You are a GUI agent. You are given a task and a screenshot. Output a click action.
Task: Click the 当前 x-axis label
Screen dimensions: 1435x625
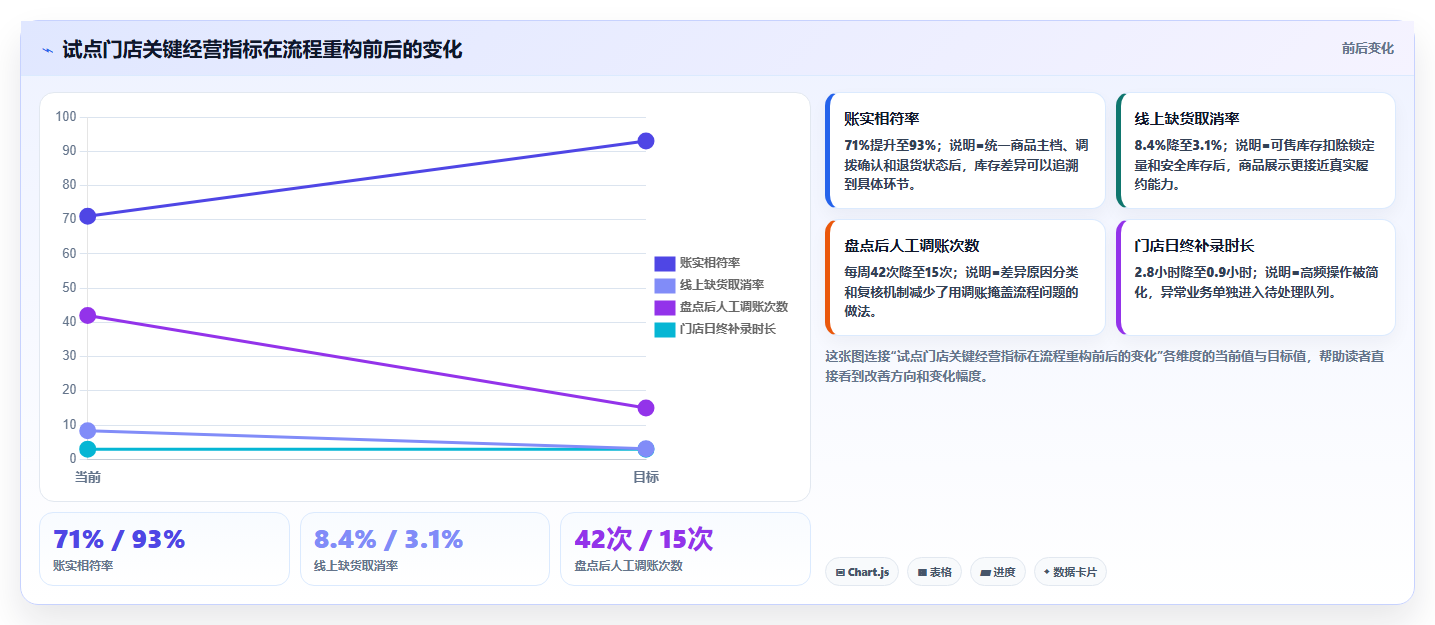(x=88, y=477)
